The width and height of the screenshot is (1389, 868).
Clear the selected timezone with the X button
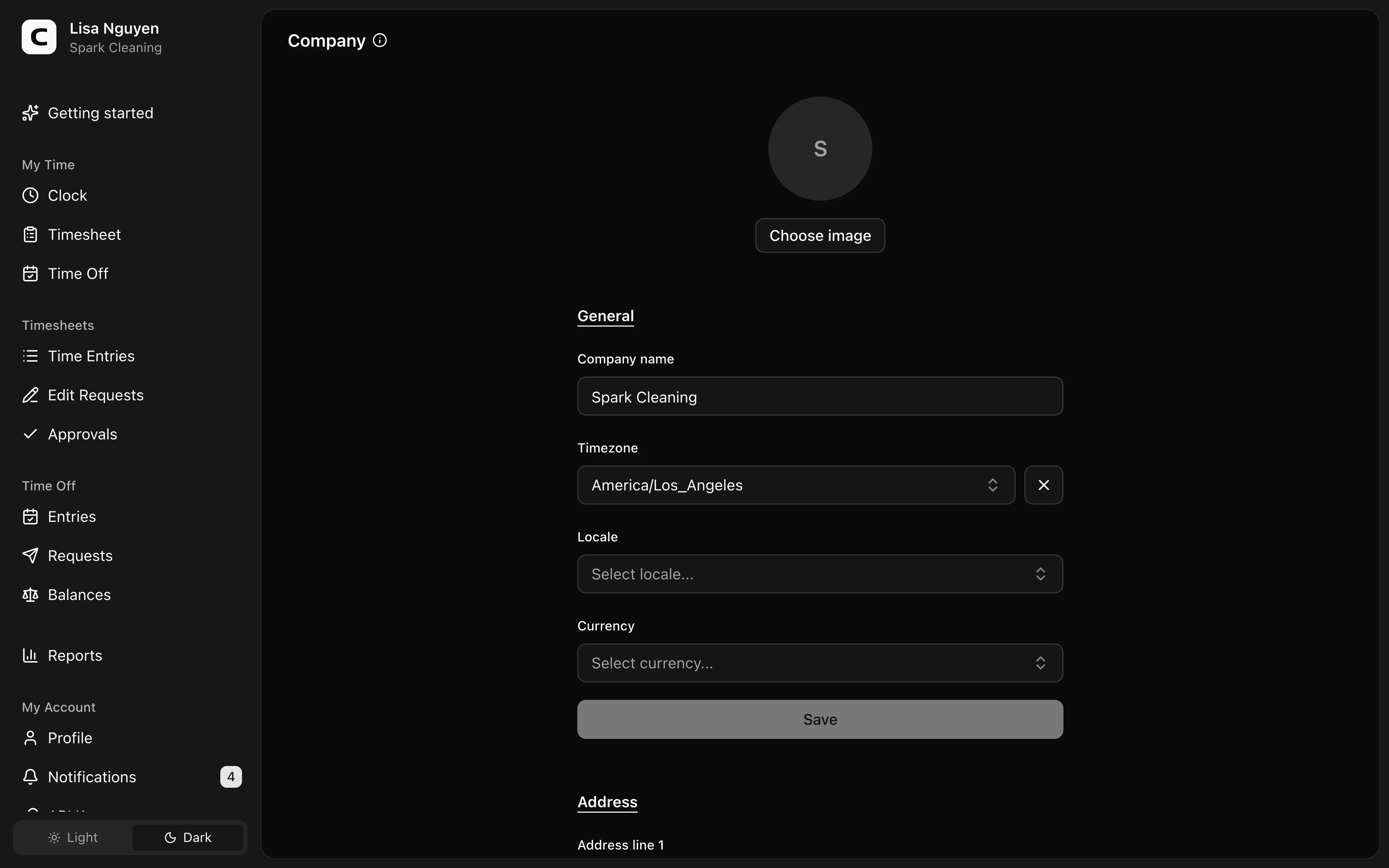(1044, 485)
